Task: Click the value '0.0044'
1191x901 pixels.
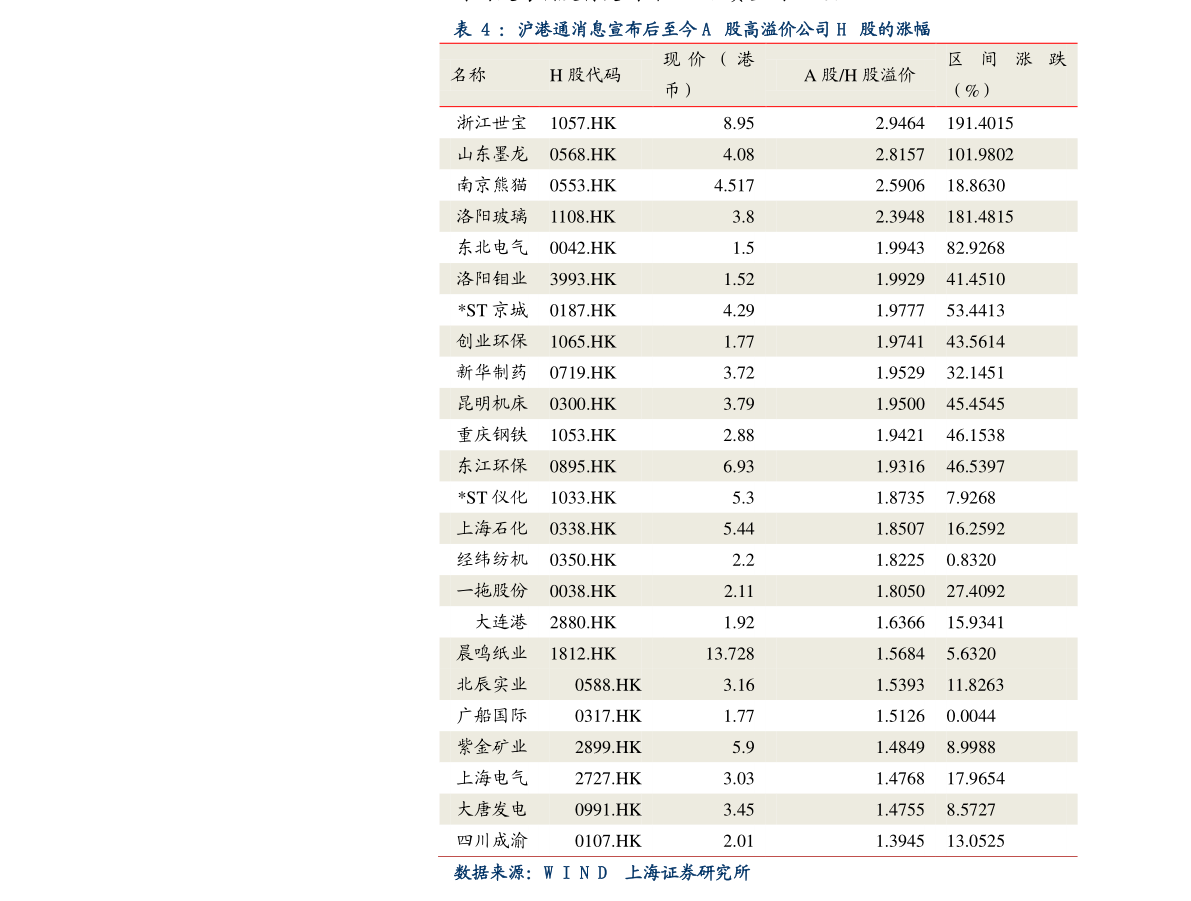Action: (x=971, y=716)
